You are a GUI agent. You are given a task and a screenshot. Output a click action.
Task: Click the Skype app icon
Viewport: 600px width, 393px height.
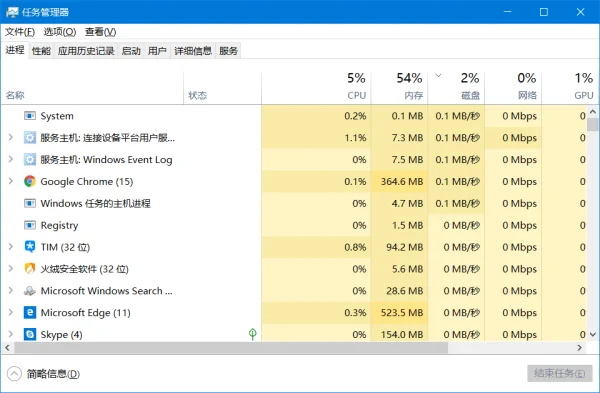pyautogui.click(x=30, y=334)
